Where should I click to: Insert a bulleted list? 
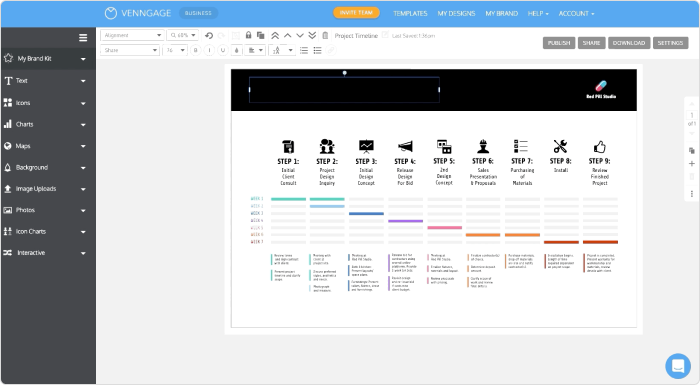[x=317, y=50]
